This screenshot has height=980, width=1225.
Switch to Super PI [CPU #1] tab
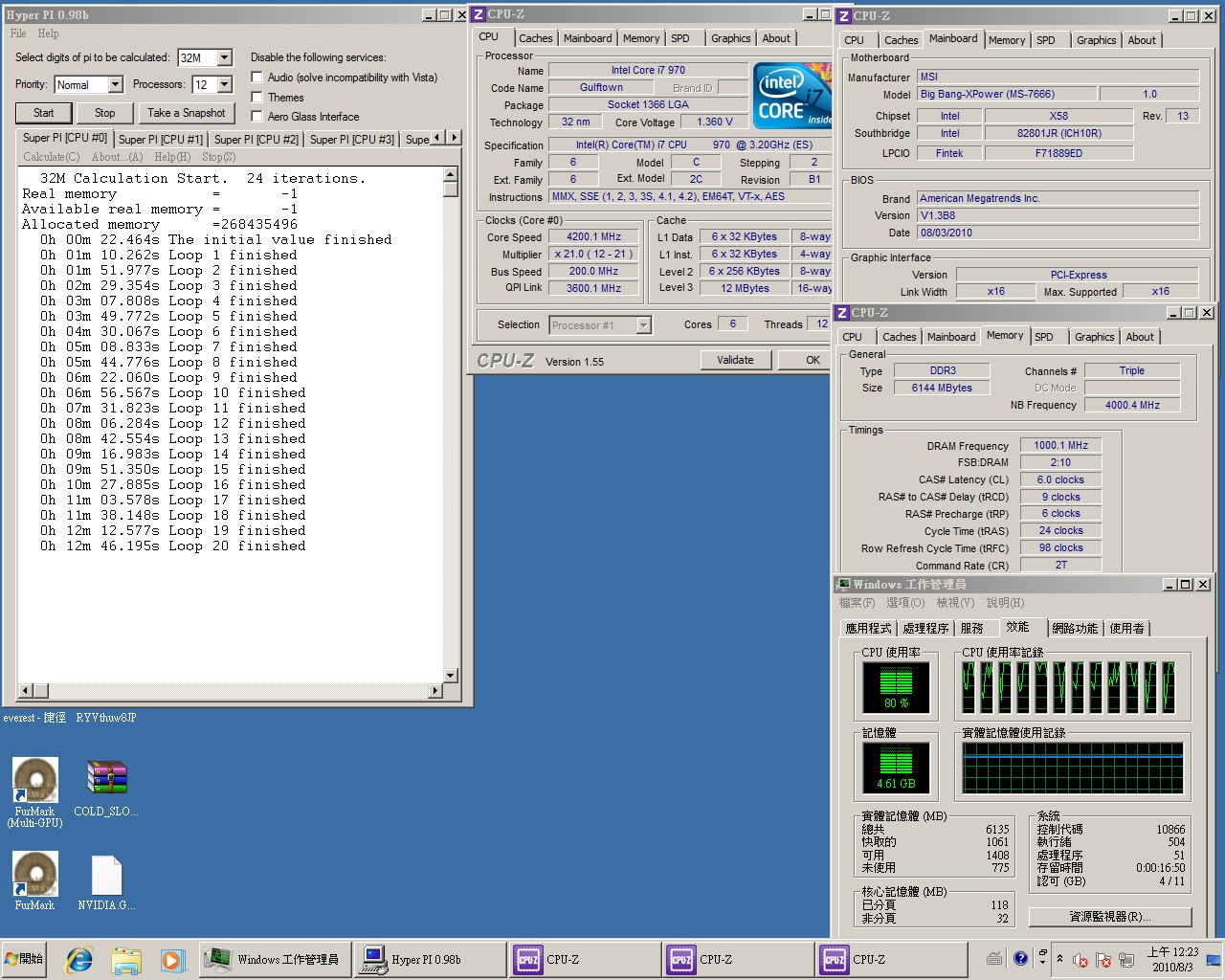161,140
